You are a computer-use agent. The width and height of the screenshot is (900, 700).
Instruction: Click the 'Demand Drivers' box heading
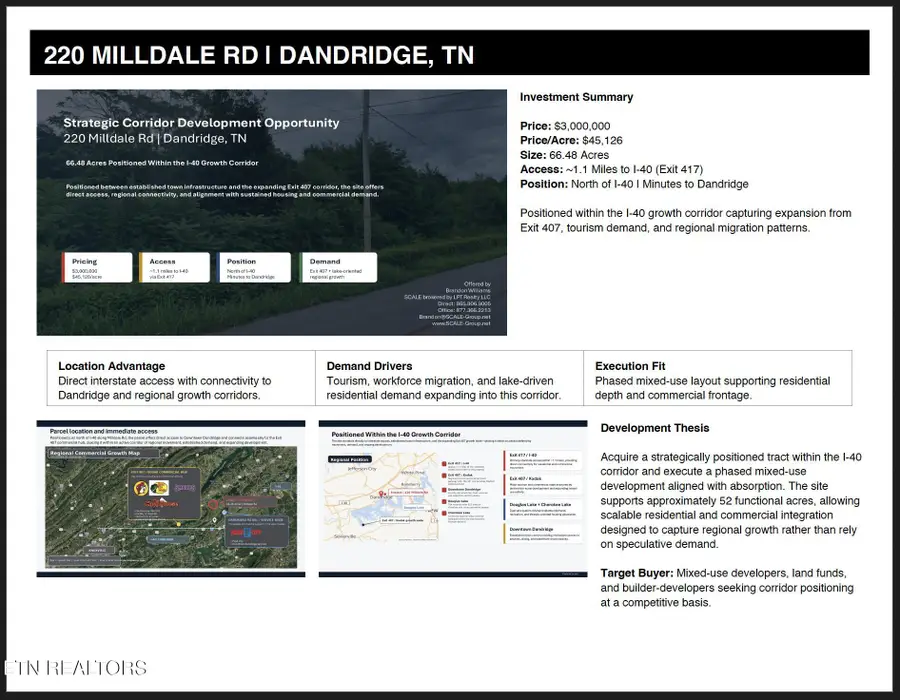369,366
